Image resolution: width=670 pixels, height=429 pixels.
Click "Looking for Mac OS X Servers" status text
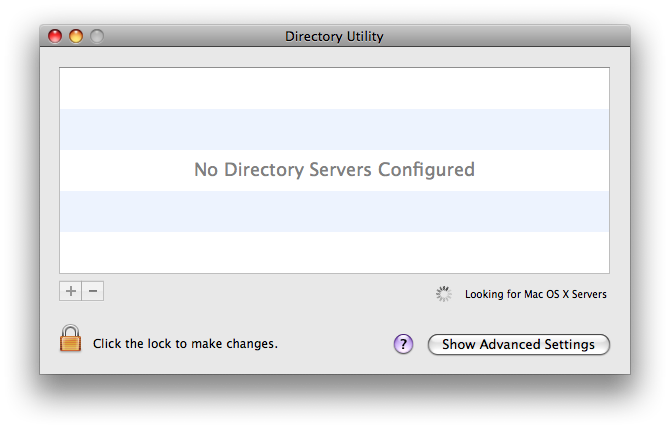(x=535, y=295)
